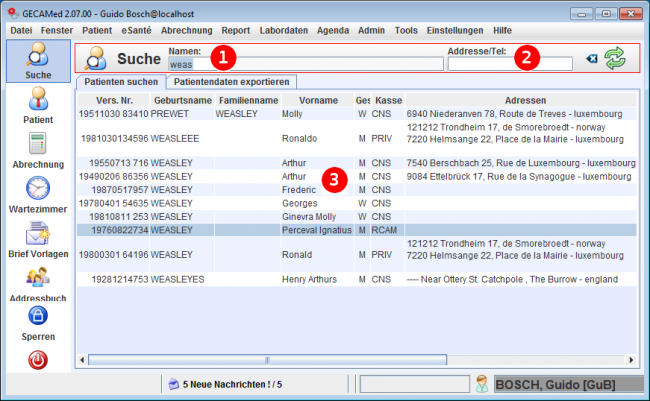The width and height of the screenshot is (650, 401).
Task: Switch to Patientendaten exportieren tab
Action: pos(232,82)
